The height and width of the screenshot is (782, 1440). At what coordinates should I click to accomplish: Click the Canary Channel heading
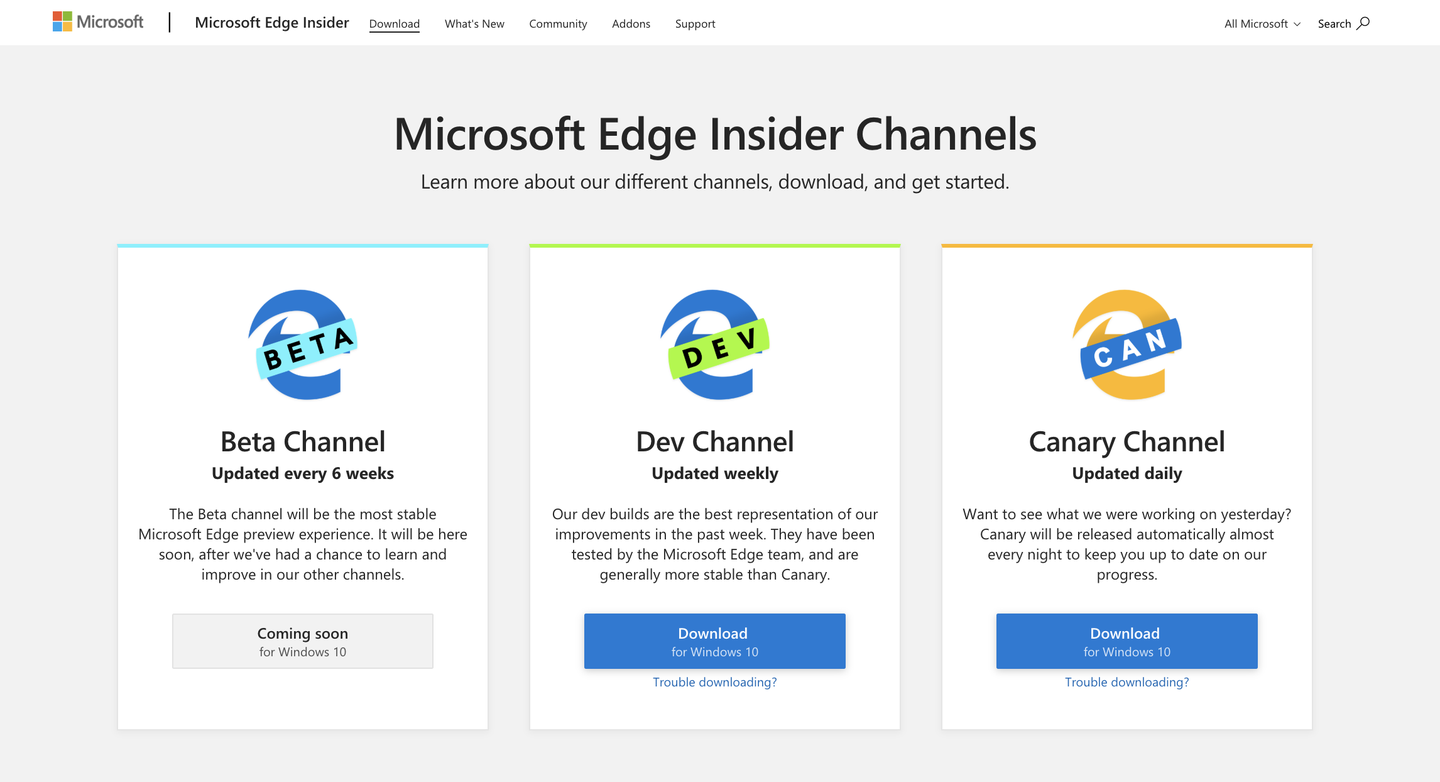[1127, 442]
